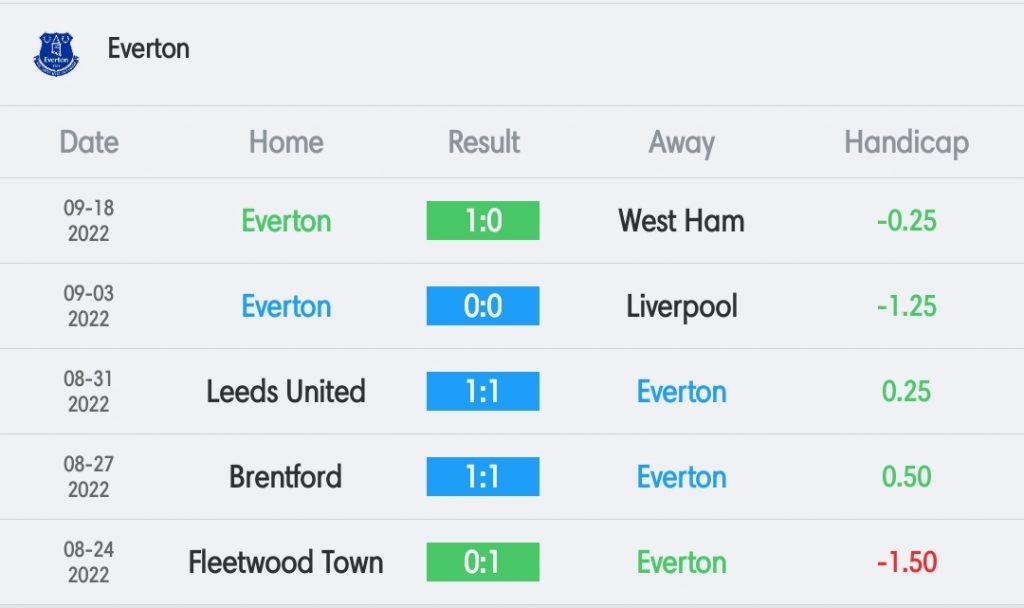Click the Fleetwood Town home team name

pyautogui.click(x=285, y=562)
